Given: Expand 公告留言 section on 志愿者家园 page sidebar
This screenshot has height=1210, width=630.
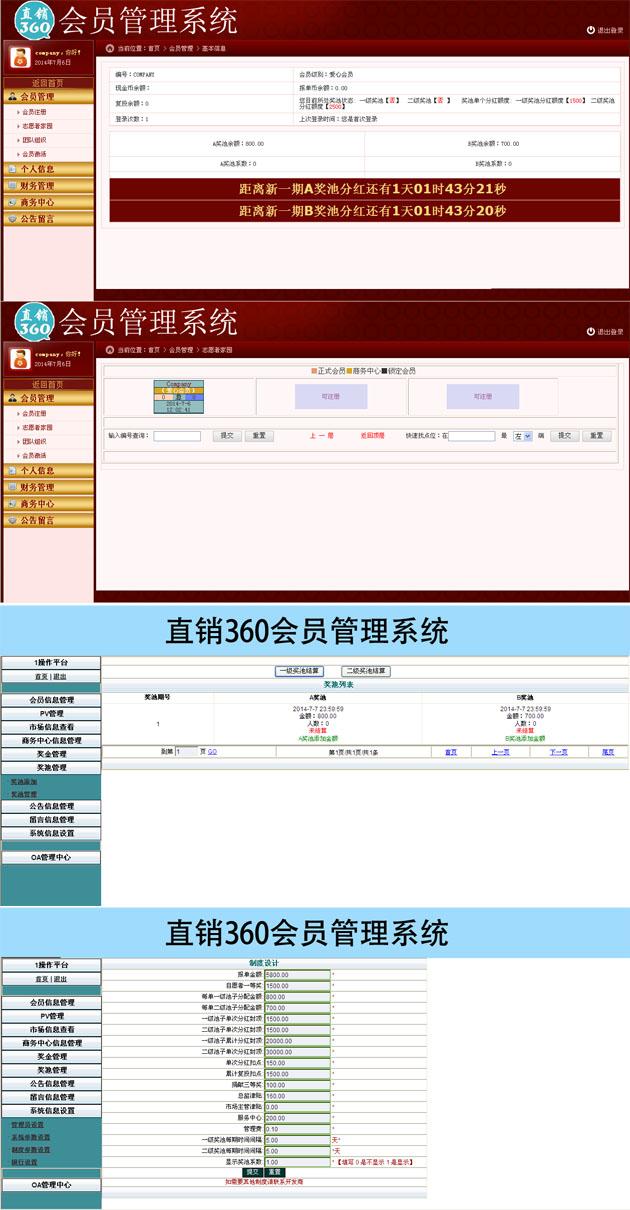Looking at the screenshot, I should click(x=48, y=520).
